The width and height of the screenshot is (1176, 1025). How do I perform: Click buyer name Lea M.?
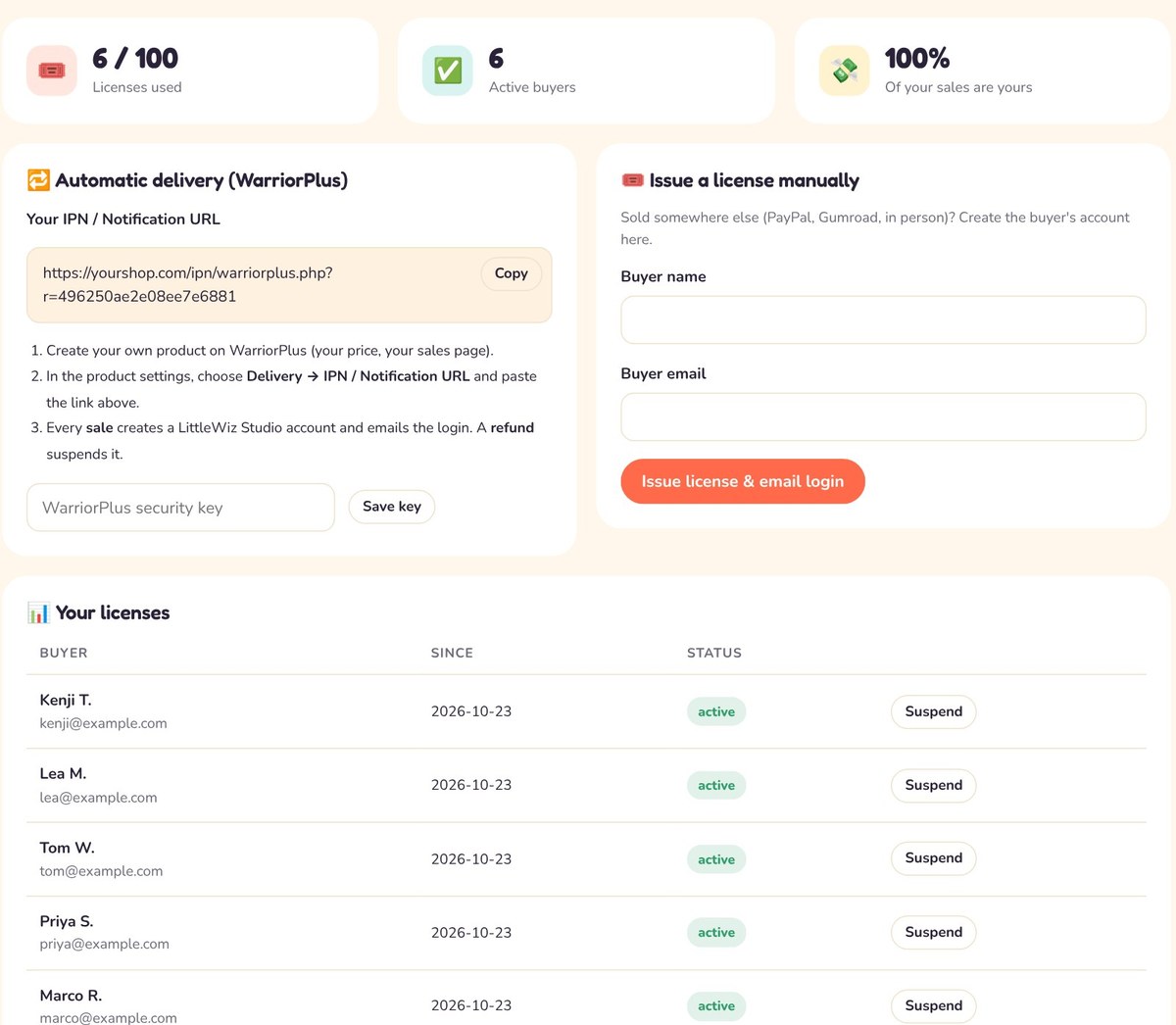[x=63, y=773]
